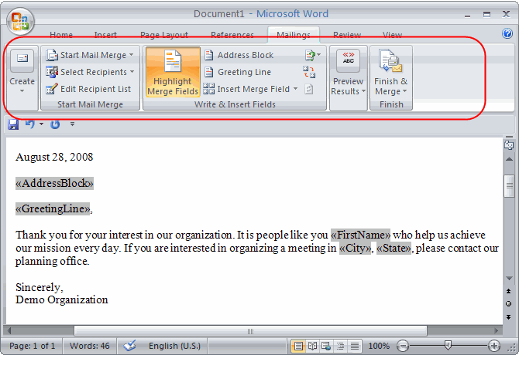This screenshot has width=528, height=374.
Task: Click the Insert Merge Field icon
Action: 209,89
